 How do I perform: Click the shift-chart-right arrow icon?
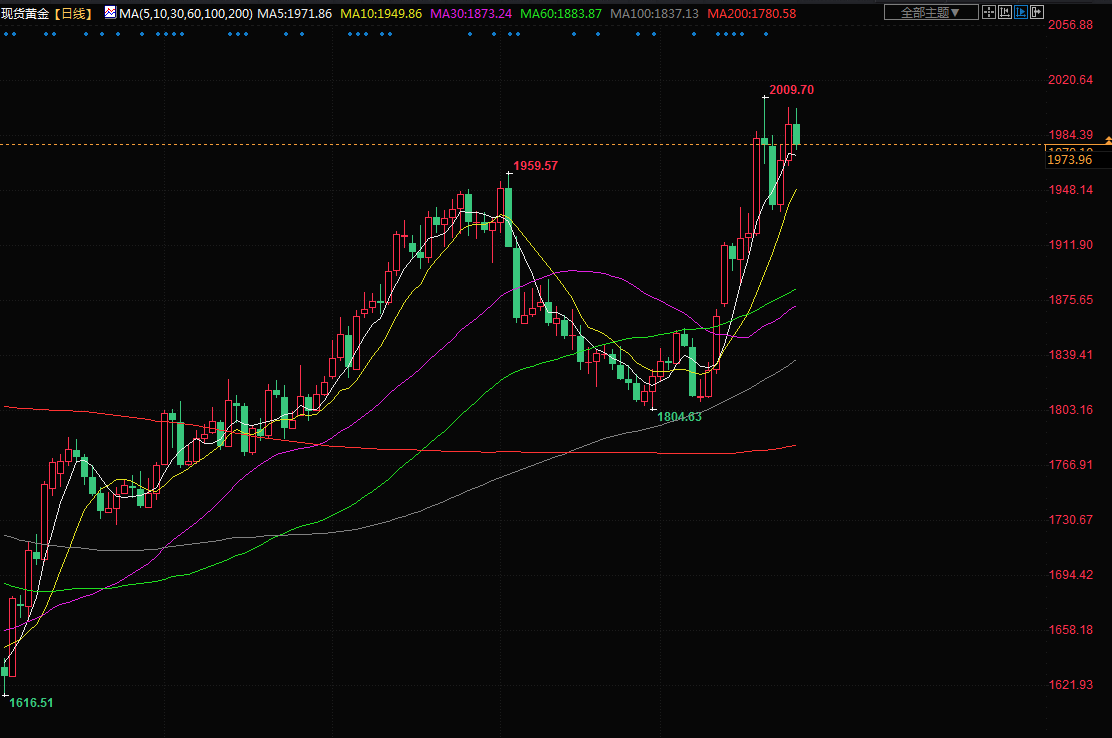(x=1036, y=13)
